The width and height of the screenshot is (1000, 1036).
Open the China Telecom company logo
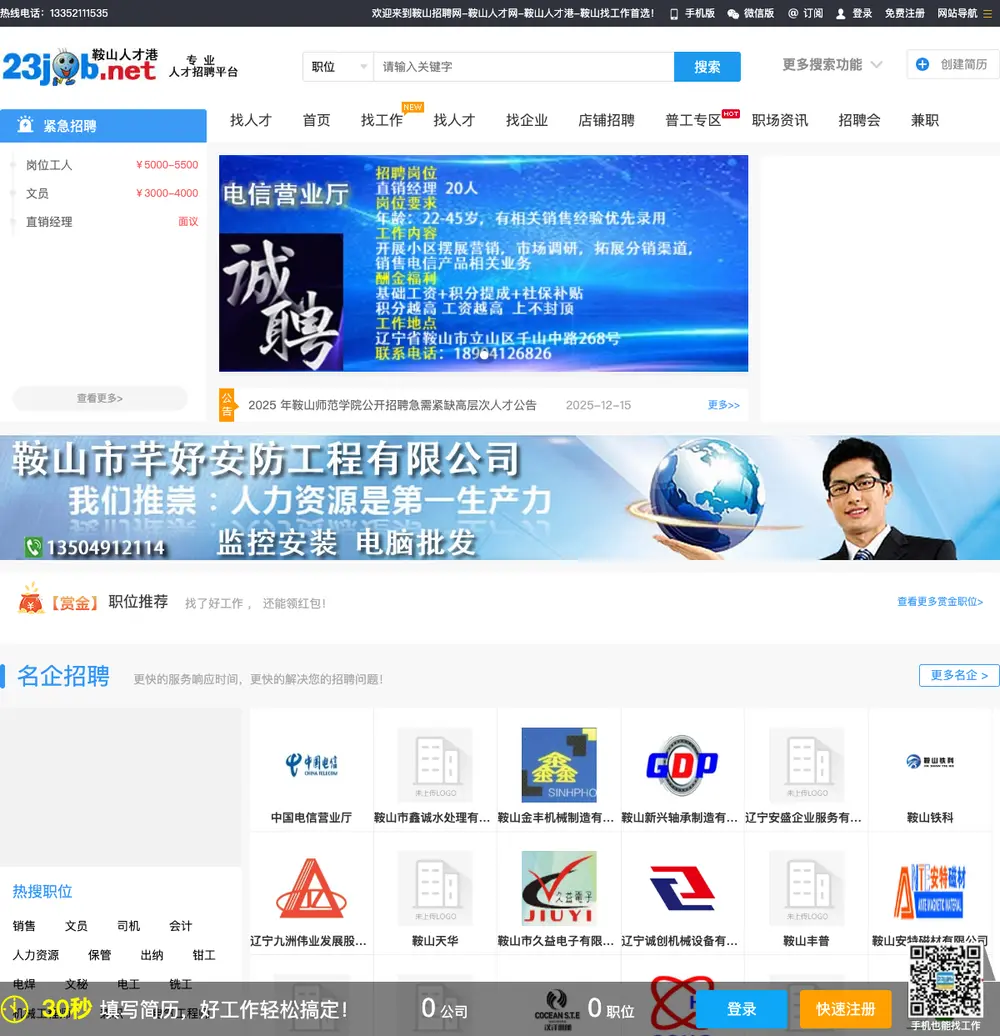pos(311,764)
